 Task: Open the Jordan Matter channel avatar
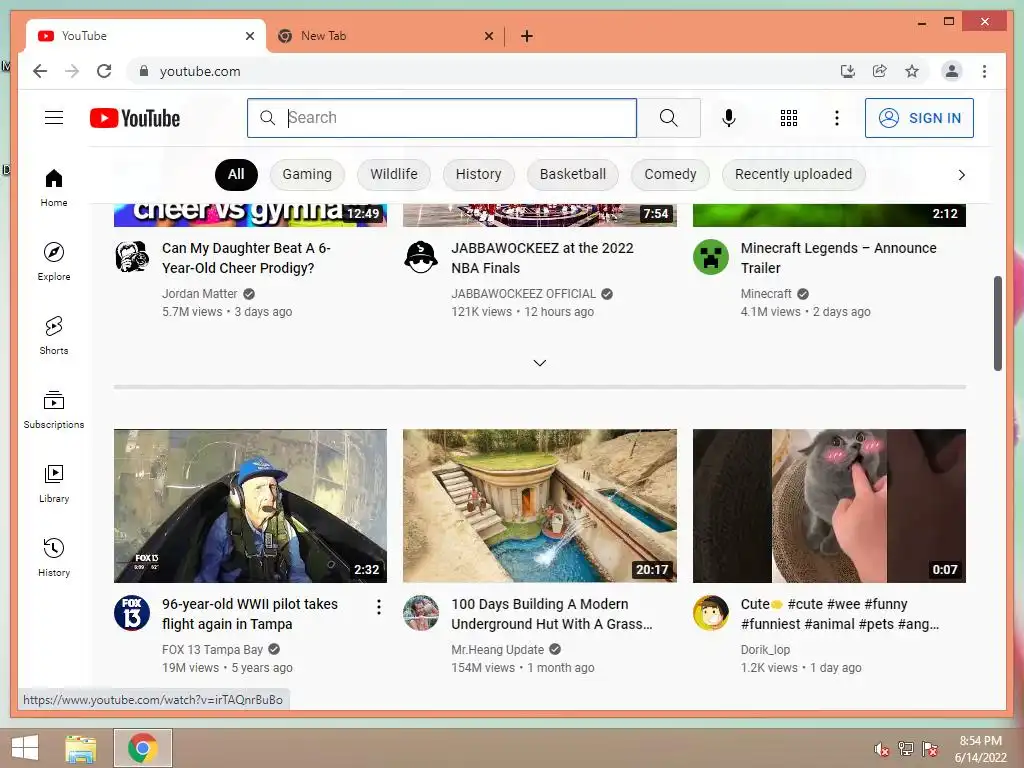click(x=132, y=257)
